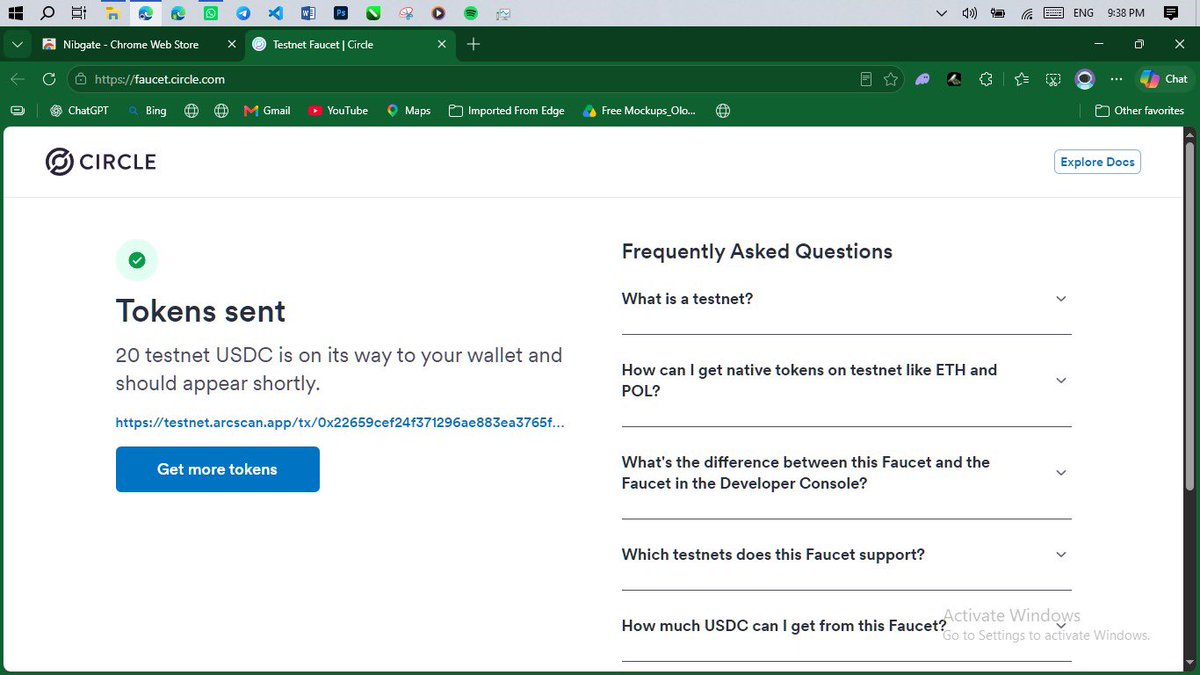Launch Photoshop from the taskbar

[341, 13]
